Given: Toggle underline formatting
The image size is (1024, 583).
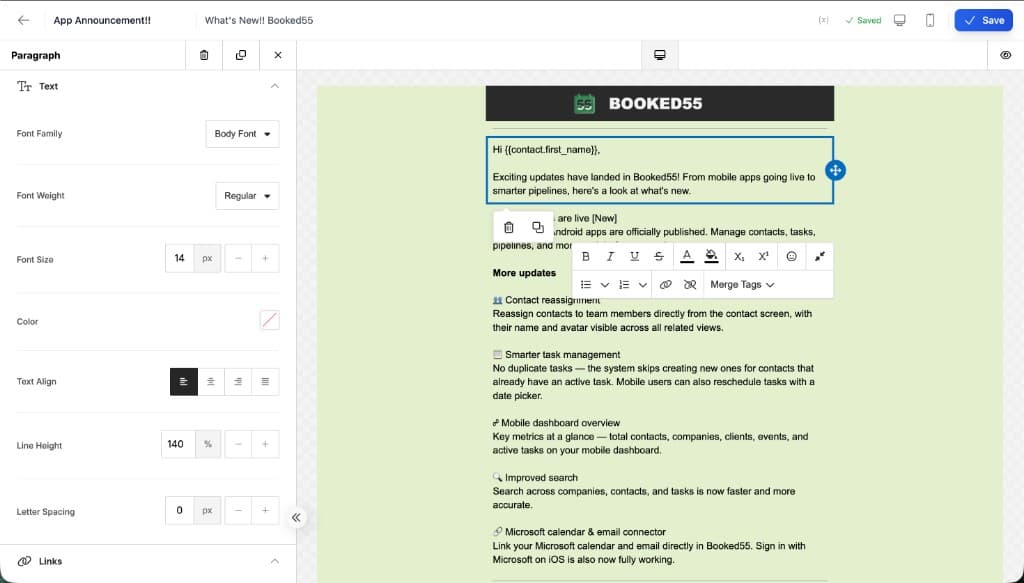Looking at the screenshot, I should (634, 257).
